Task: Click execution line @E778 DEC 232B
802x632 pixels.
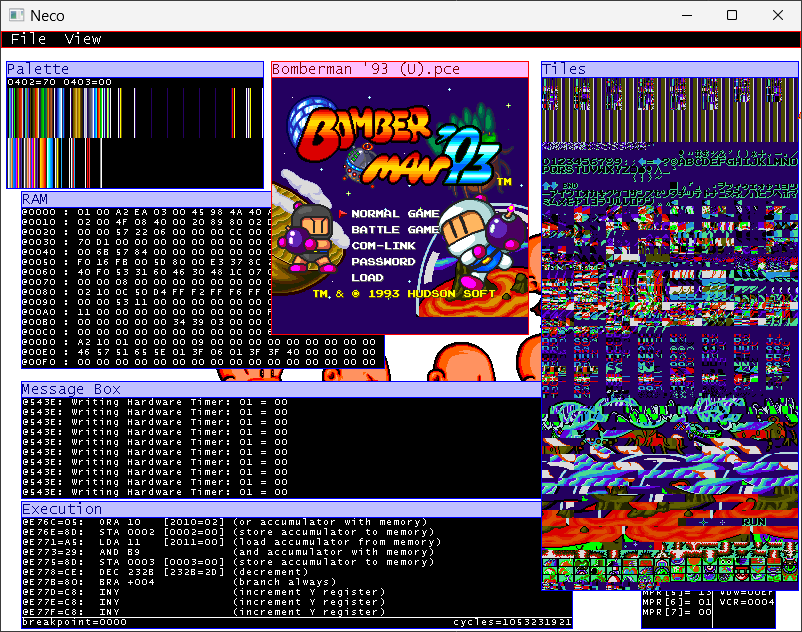Action: coord(165,572)
